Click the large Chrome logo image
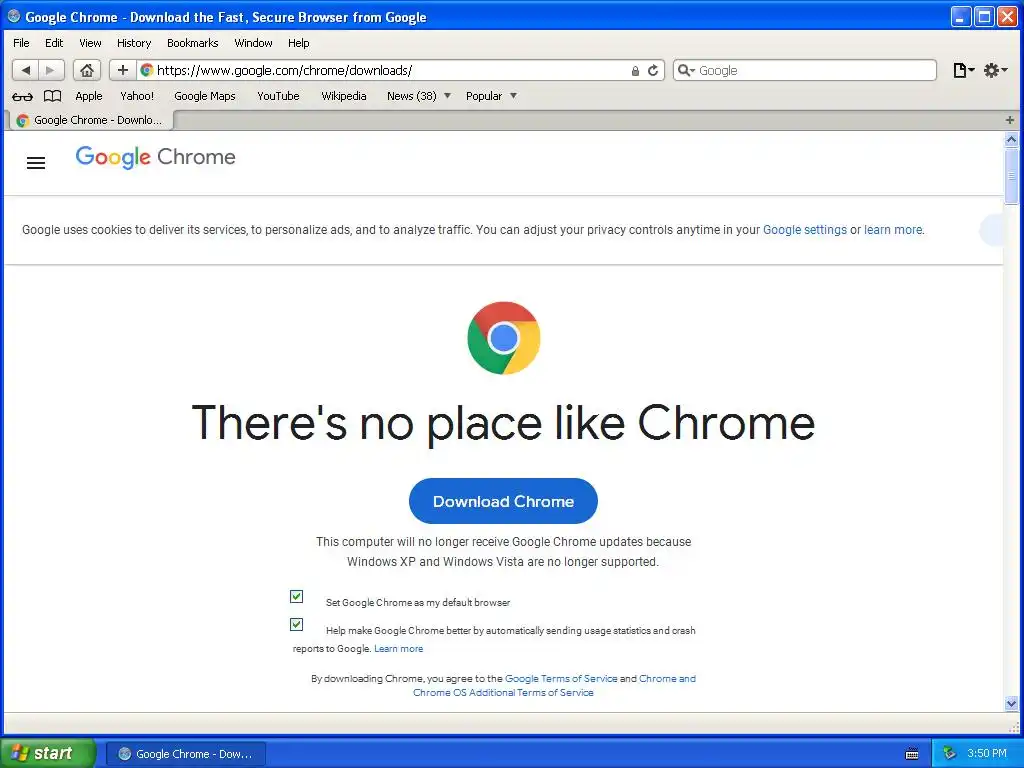1024x768 pixels. 504,338
